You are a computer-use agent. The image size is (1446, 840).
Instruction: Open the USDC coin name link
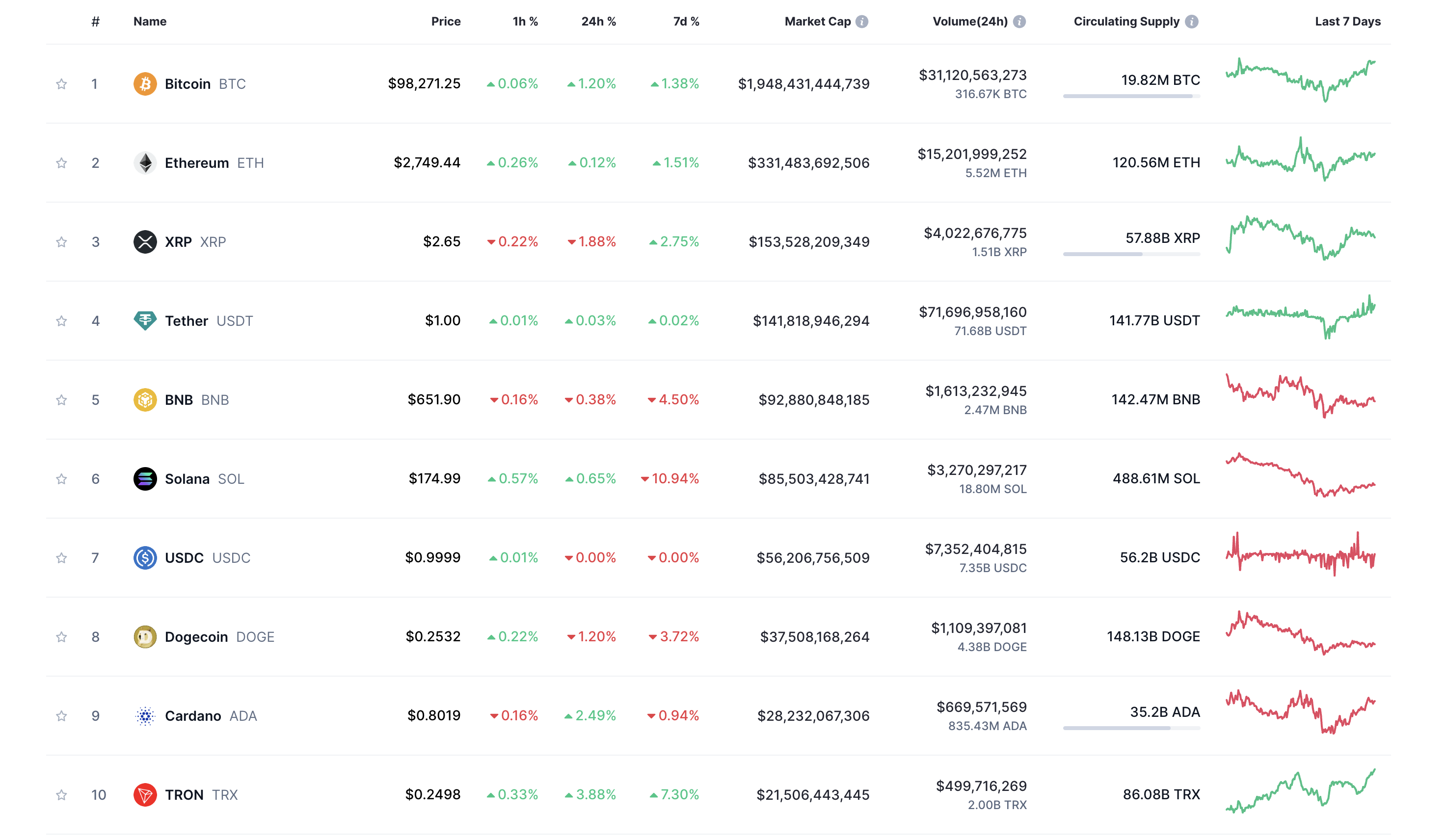click(184, 558)
